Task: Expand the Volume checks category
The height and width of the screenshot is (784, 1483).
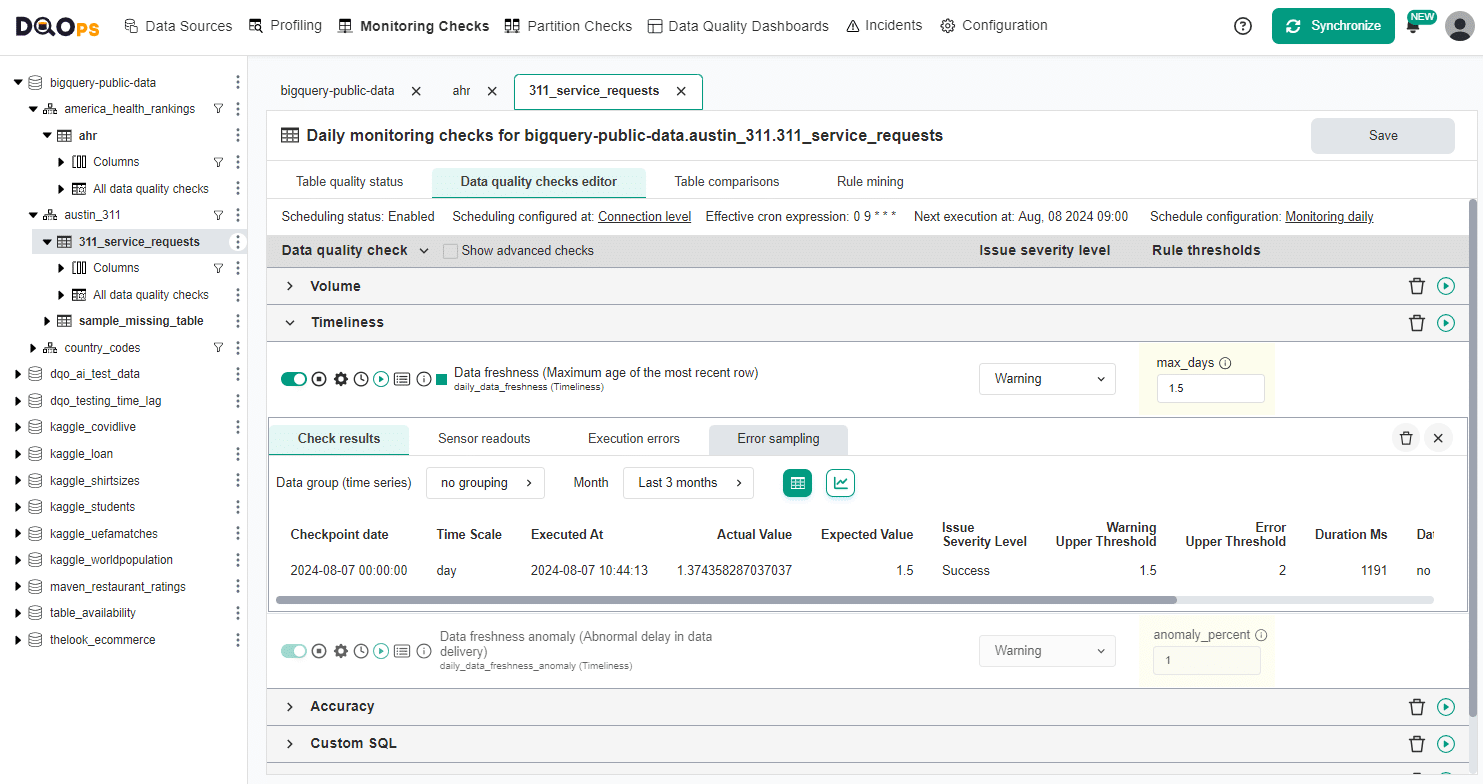Action: 290,286
